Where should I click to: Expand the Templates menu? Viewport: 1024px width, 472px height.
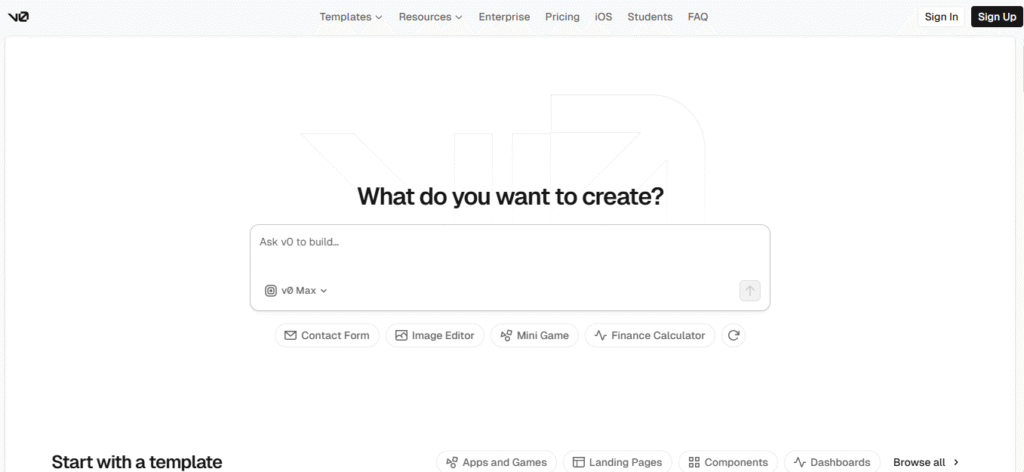tap(351, 17)
